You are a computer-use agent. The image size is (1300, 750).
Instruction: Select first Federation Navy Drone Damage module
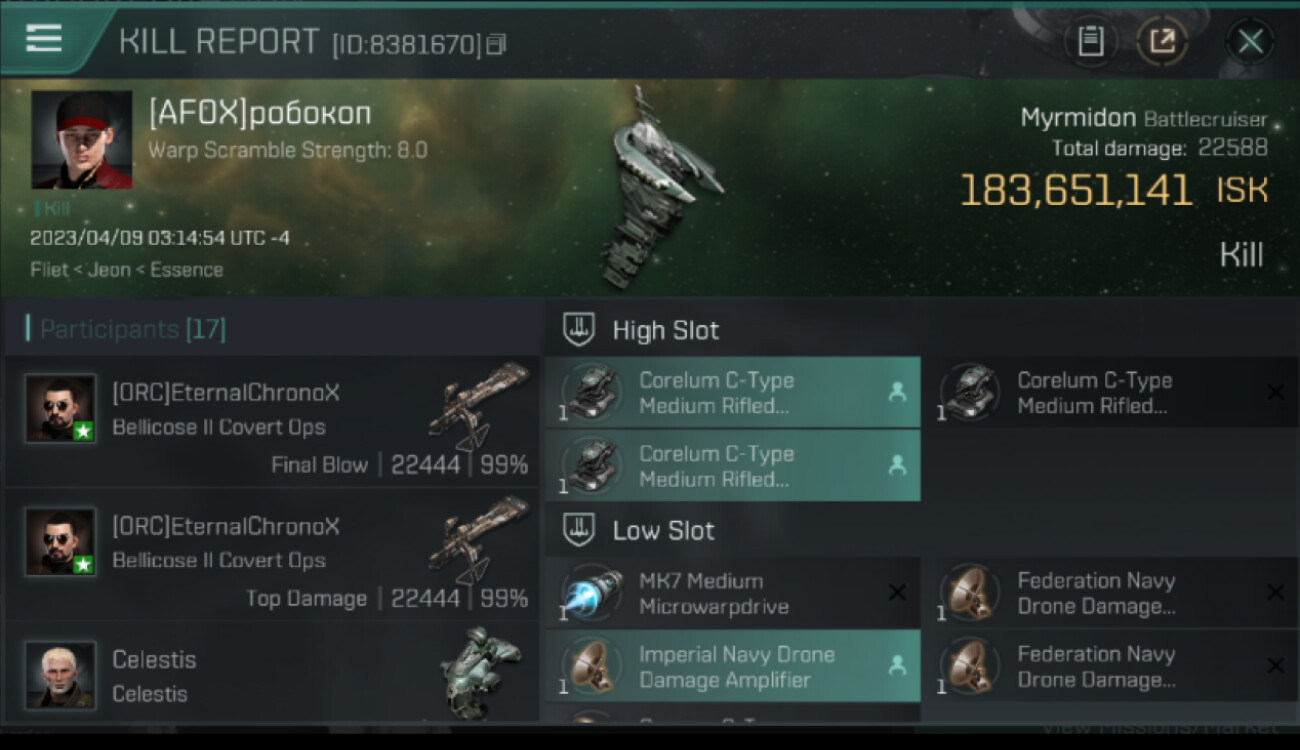(x=1111, y=593)
